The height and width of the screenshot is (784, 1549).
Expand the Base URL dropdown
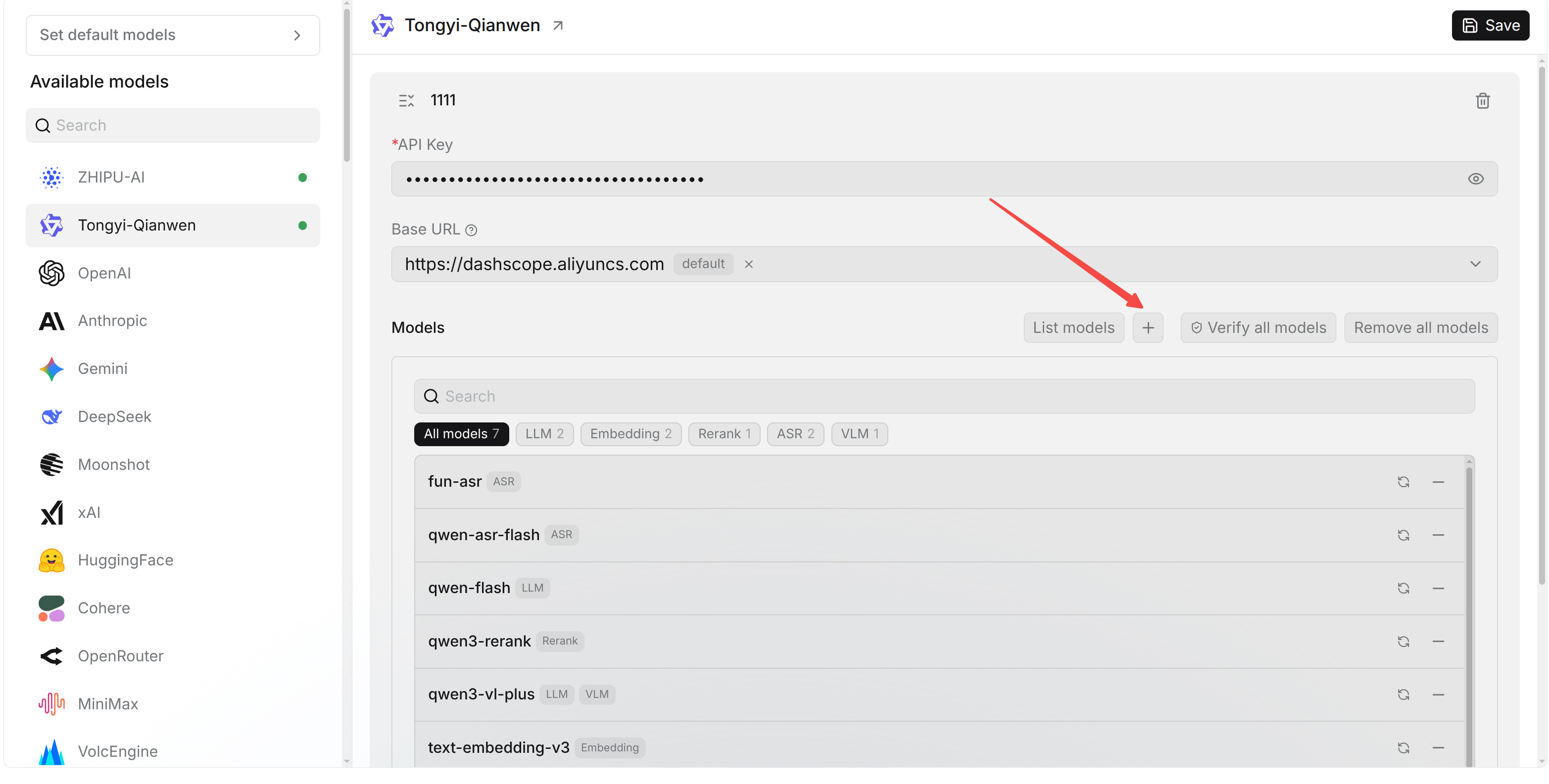[1475, 265]
